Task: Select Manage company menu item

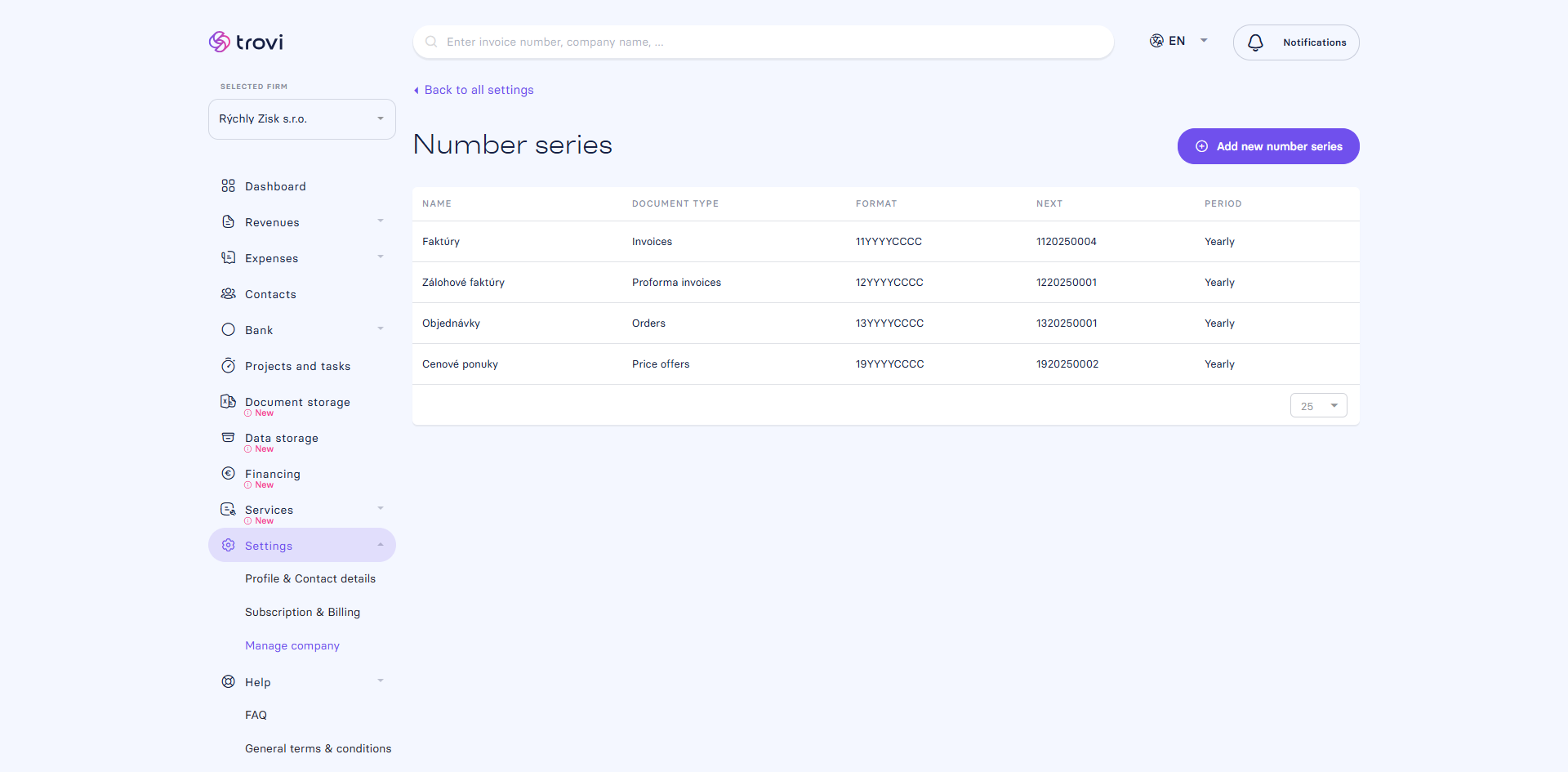Action: point(292,646)
